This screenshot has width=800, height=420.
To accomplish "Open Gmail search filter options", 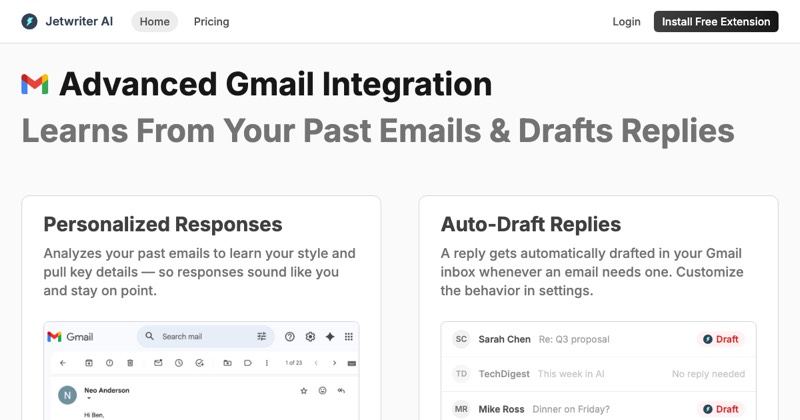I will [x=262, y=336].
